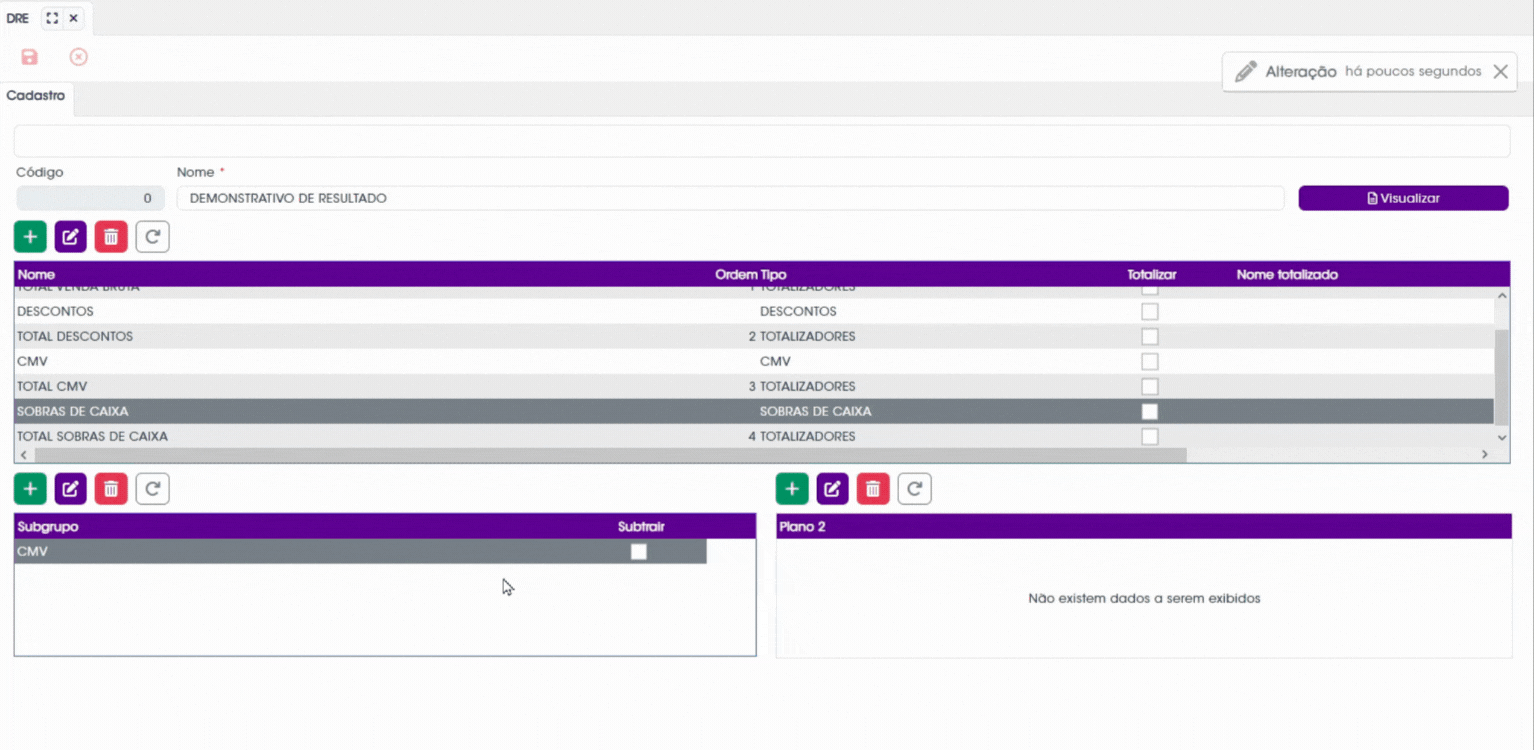Sort by Nome column header
The width and height of the screenshot is (1534, 750).
36,274
